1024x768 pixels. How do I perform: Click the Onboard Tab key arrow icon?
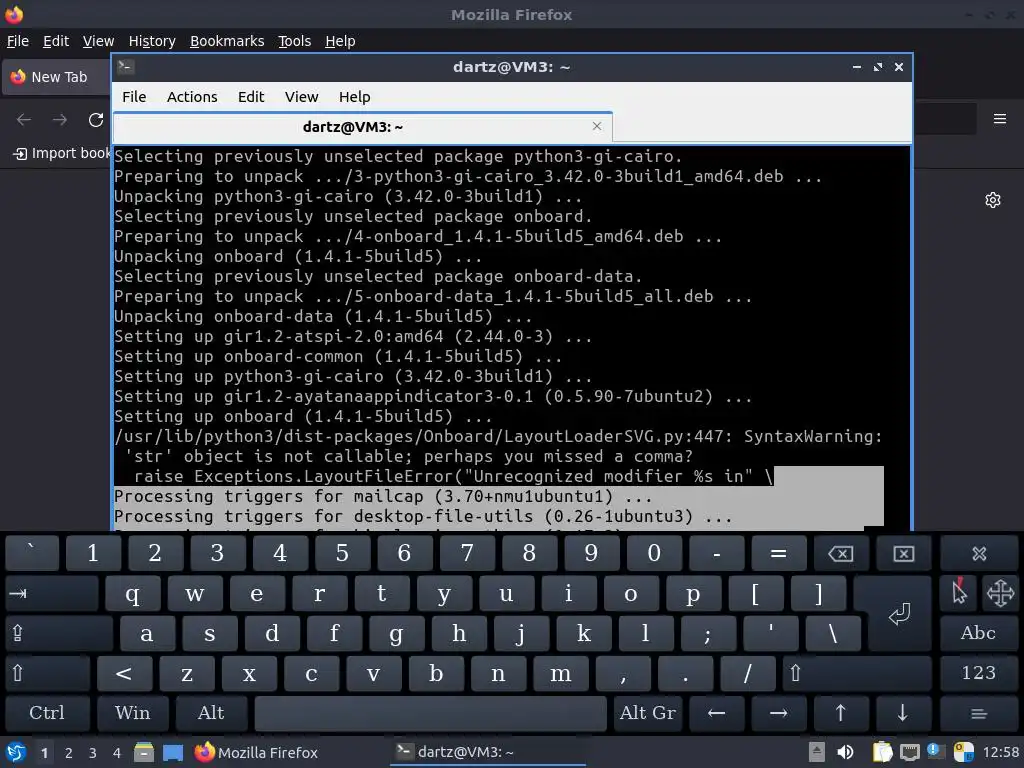52,594
